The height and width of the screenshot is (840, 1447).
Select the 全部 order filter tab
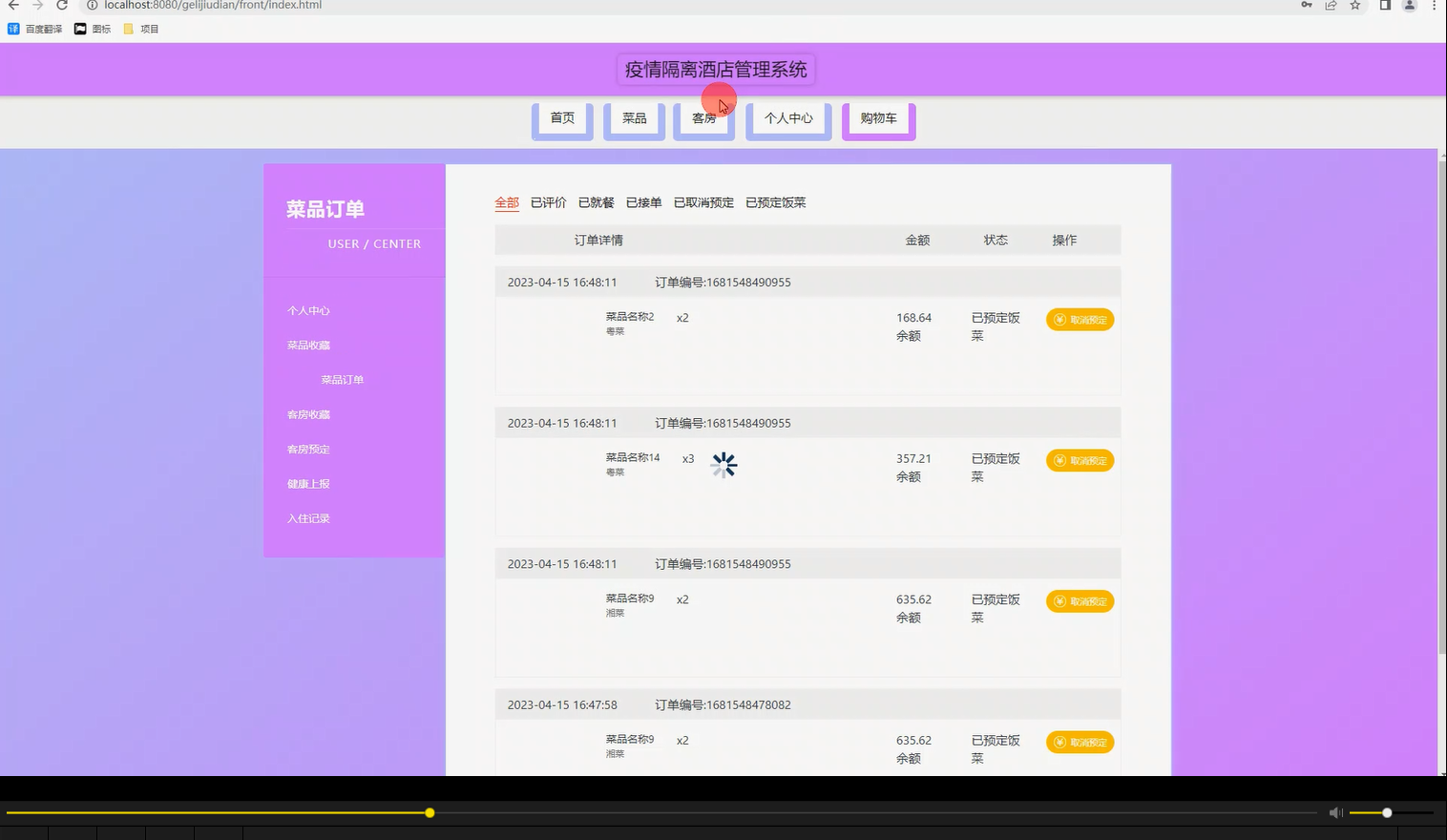pos(507,202)
